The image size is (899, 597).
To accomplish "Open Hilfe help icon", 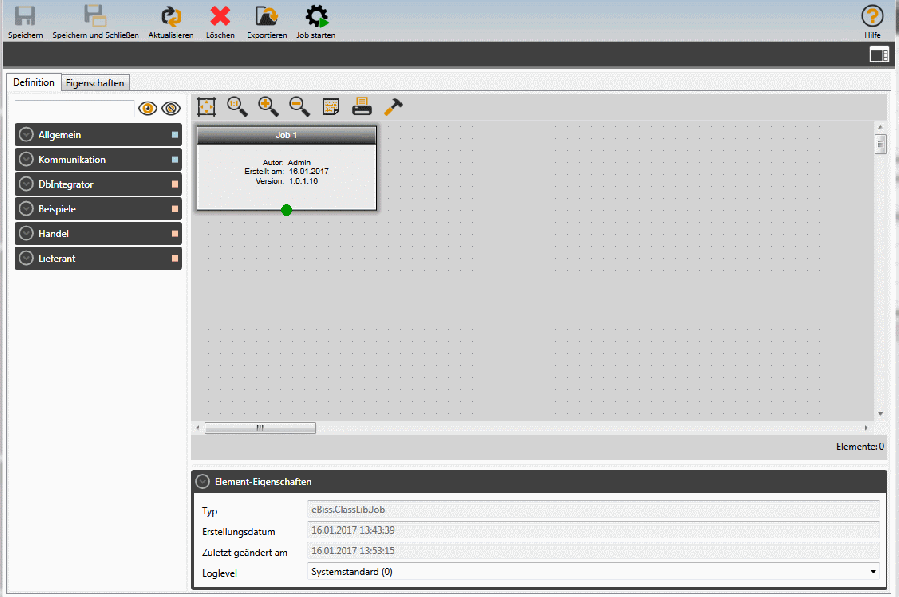I will tap(872, 16).
